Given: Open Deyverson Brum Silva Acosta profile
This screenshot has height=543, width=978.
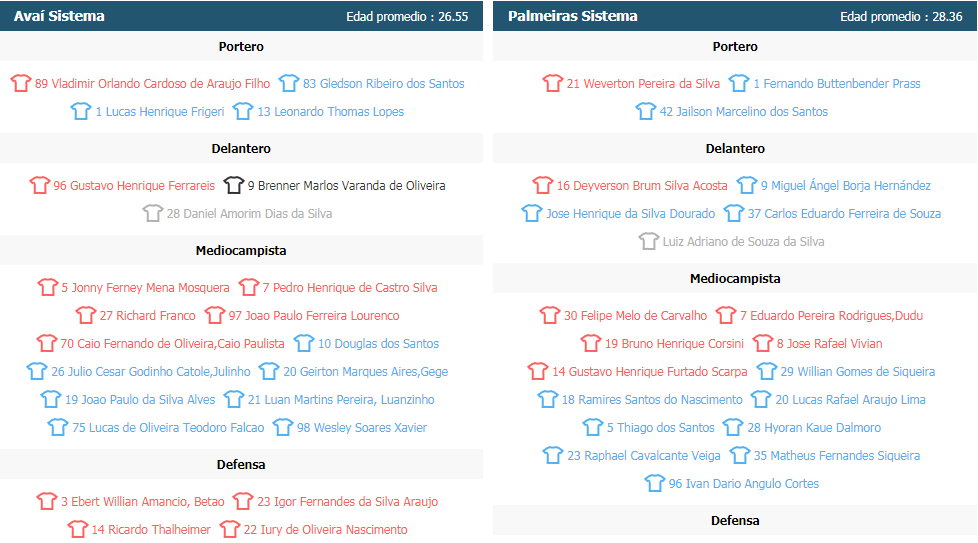Looking at the screenshot, I should (642, 186).
